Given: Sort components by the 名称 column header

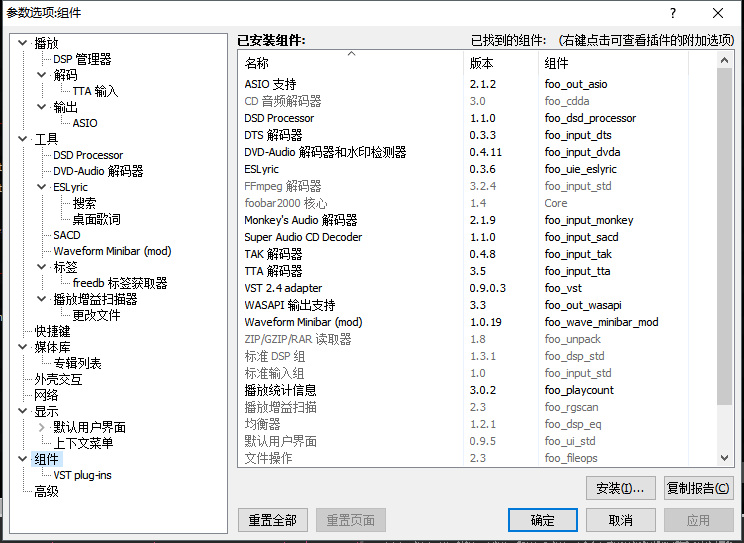Looking at the screenshot, I should point(350,63).
